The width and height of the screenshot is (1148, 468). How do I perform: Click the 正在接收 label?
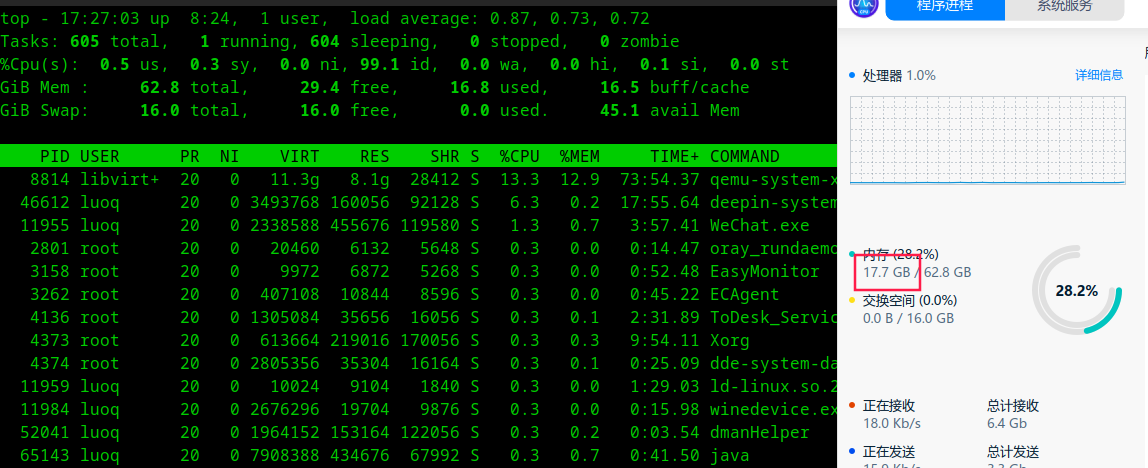889,406
